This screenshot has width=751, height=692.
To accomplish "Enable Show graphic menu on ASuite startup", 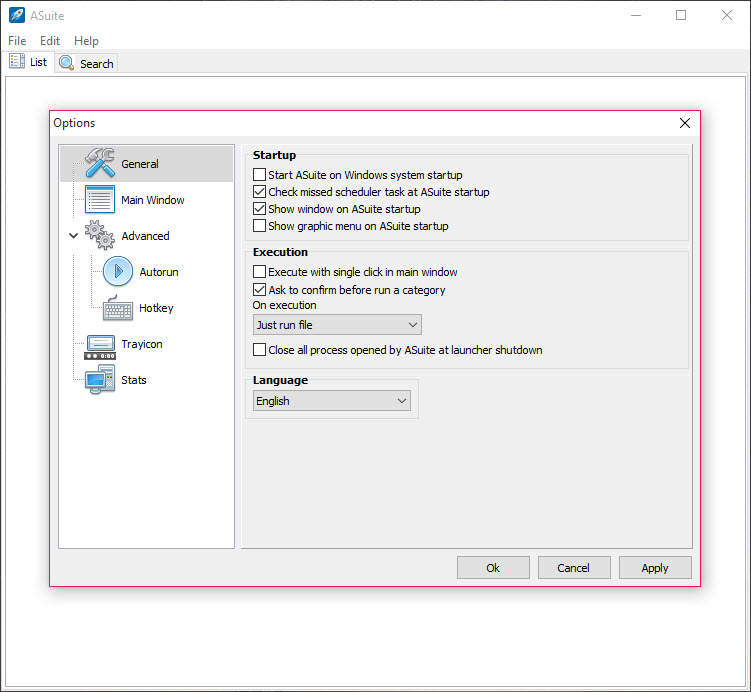I will point(259,226).
